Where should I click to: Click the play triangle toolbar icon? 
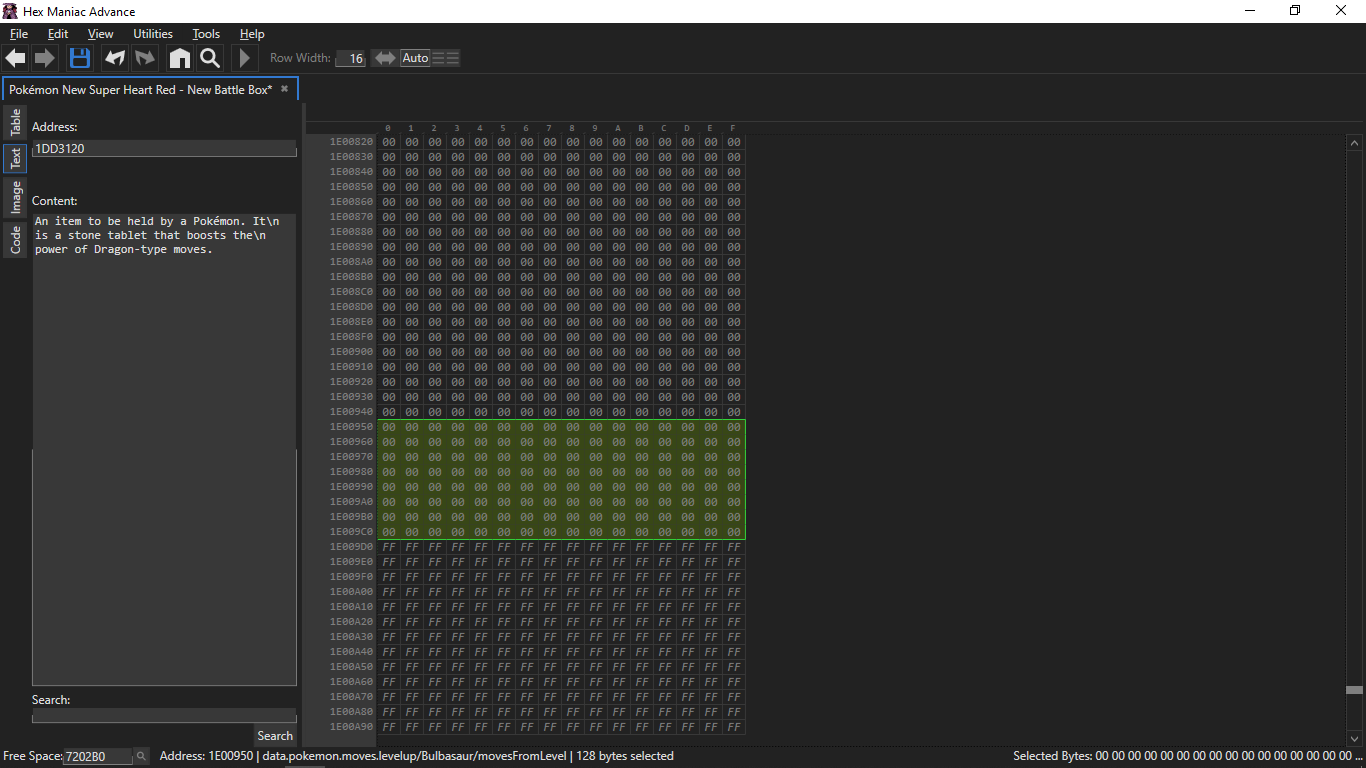tap(244, 58)
